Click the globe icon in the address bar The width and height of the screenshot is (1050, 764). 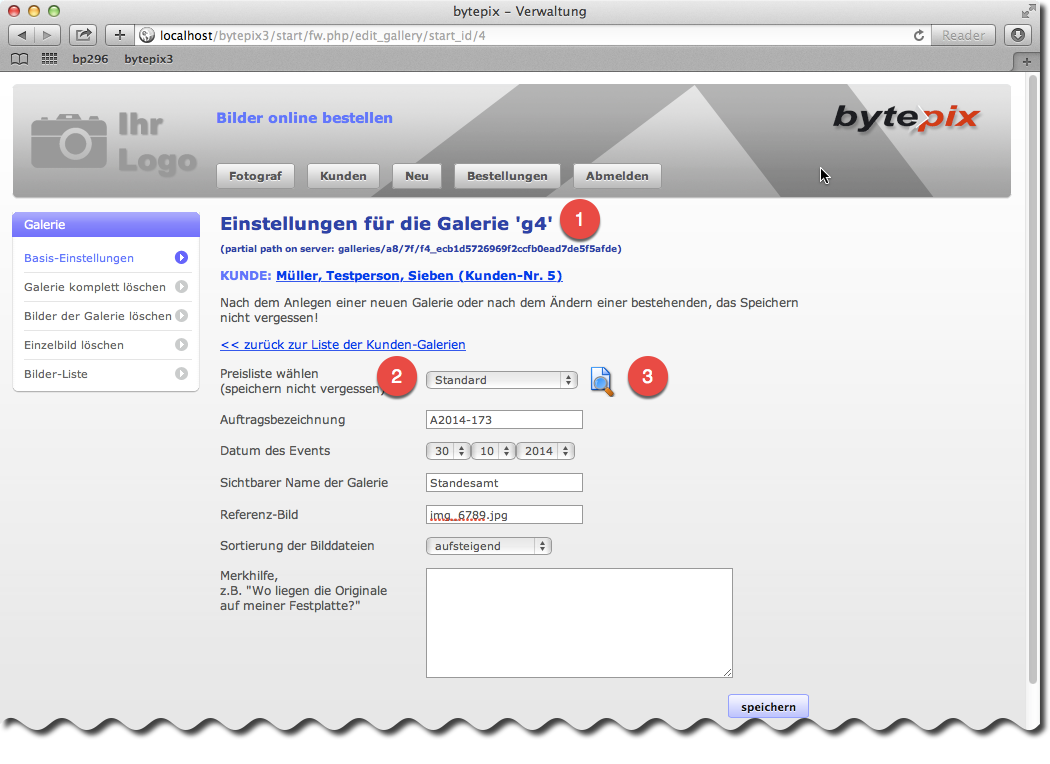[147, 35]
